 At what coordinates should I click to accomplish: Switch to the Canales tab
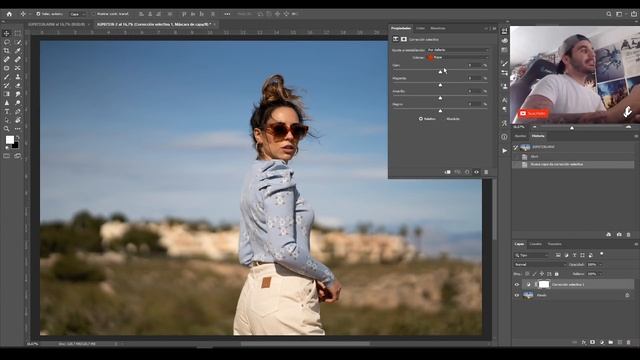point(536,244)
